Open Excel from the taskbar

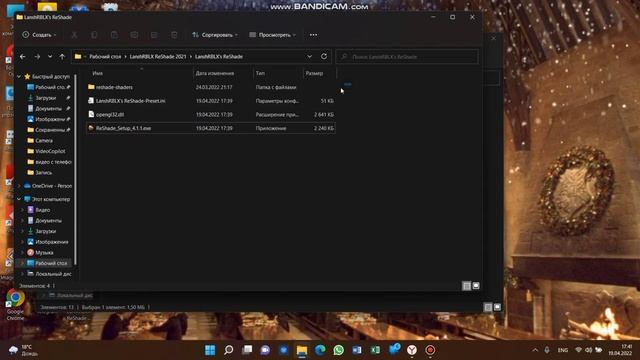coord(376,350)
